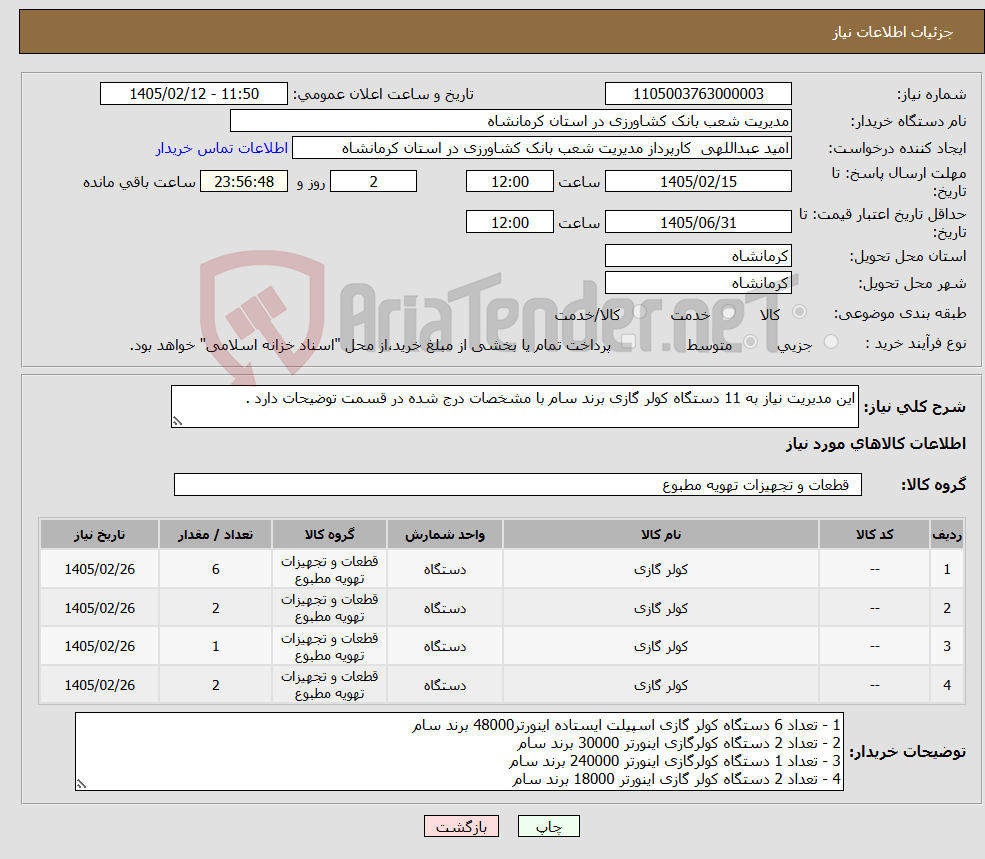This screenshot has width=985, height=859.
Task: Click quantity 1 in row 3
Action: (x=215, y=646)
